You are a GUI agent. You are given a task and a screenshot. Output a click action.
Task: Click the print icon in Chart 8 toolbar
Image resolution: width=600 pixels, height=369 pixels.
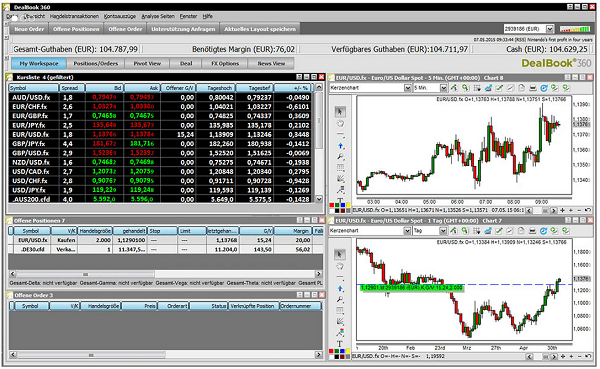click(x=532, y=88)
